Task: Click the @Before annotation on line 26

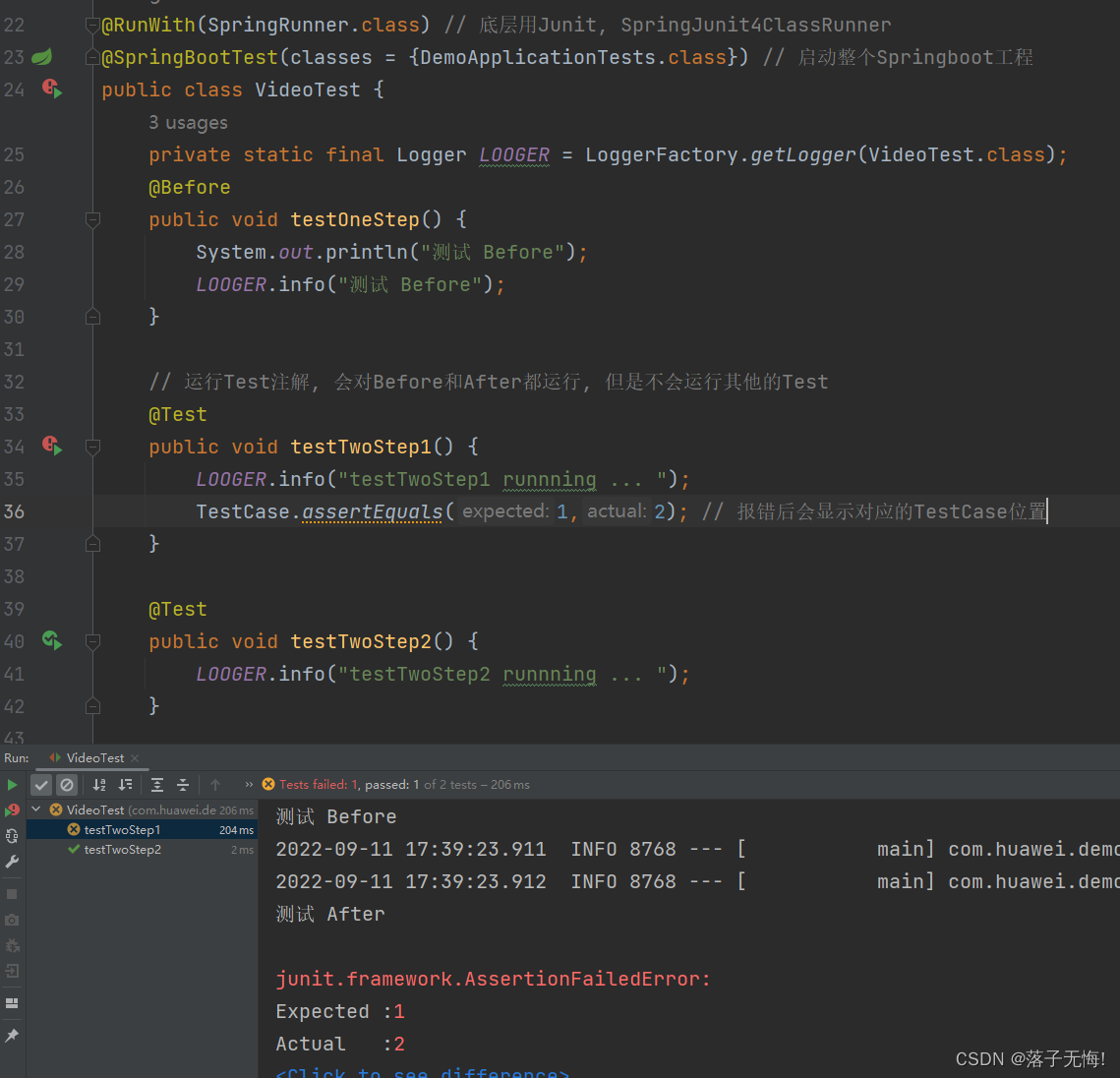Action: pyautogui.click(x=189, y=187)
